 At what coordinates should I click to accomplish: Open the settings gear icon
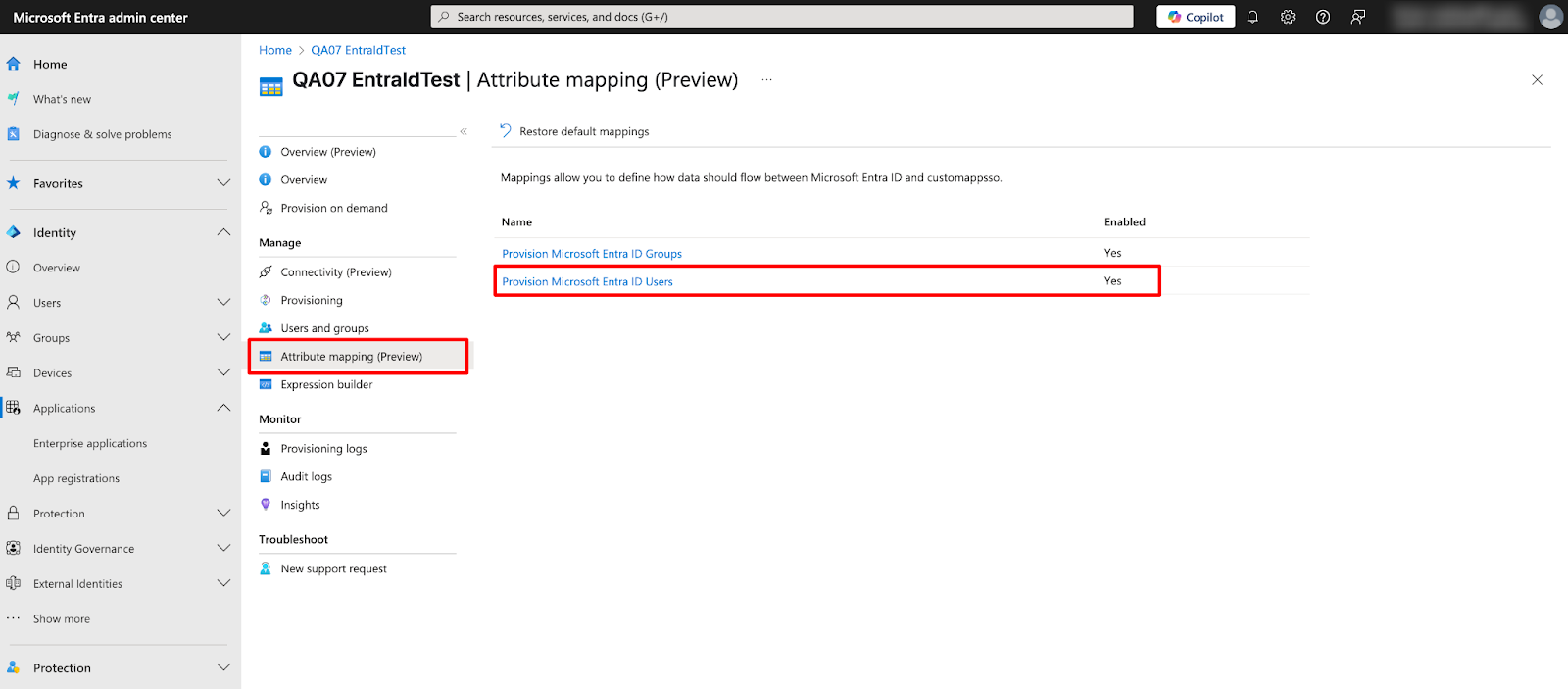tap(1288, 17)
